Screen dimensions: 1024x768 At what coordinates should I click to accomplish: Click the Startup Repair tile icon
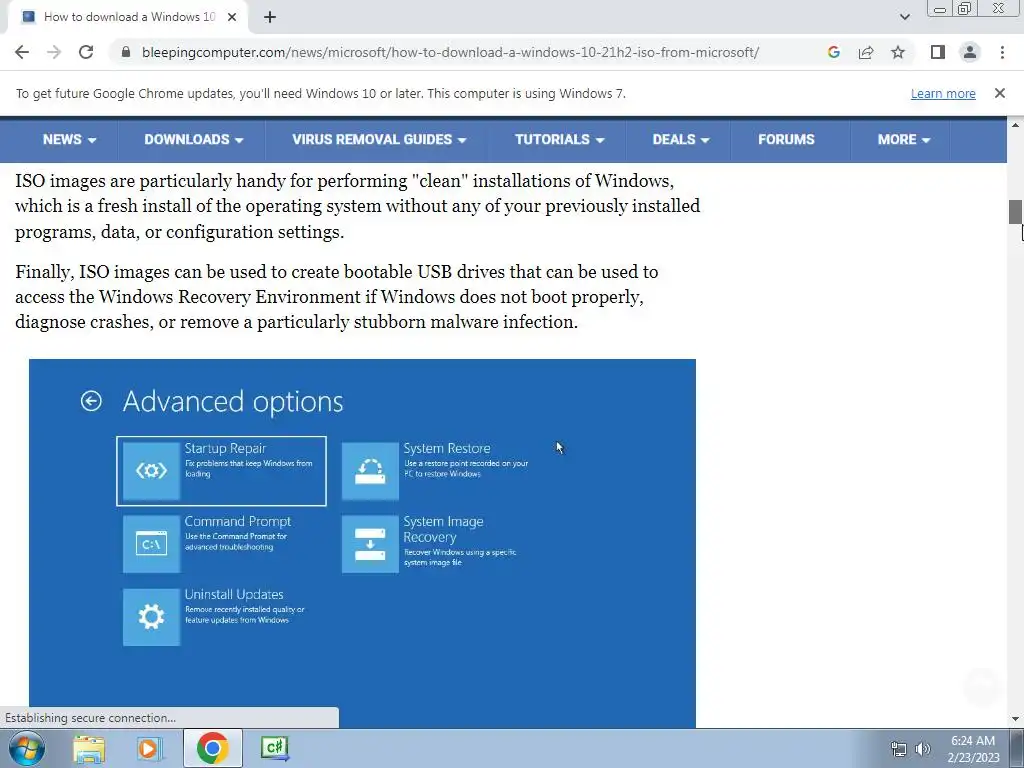152,471
